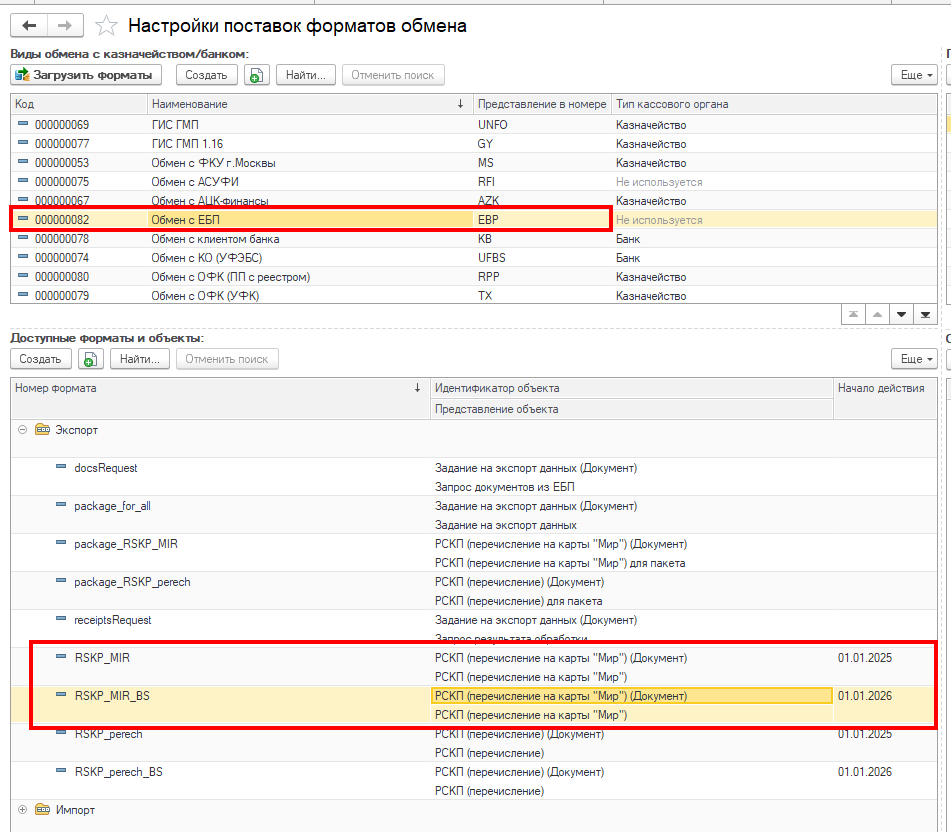Select the package_RSKP_perech format

point(474,591)
